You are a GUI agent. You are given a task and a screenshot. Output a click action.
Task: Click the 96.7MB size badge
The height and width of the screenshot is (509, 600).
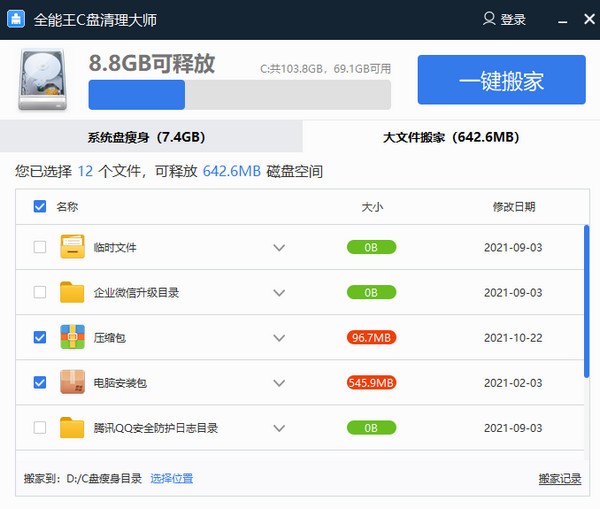pos(371,338)
